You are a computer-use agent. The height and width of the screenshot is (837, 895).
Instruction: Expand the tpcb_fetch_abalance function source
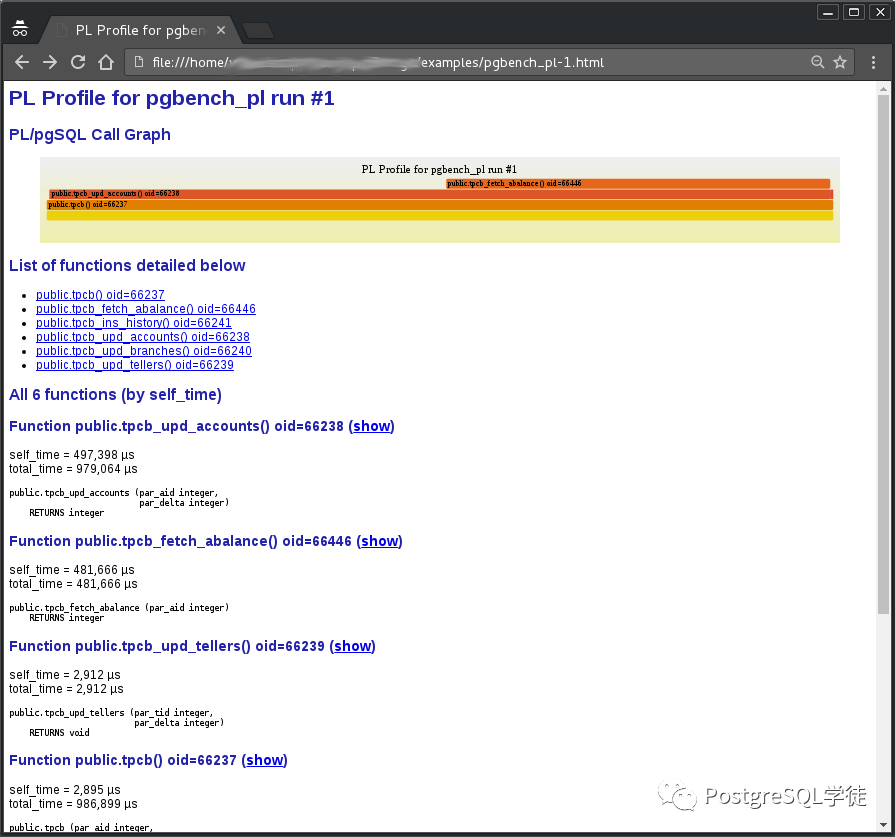pos(380,541)
